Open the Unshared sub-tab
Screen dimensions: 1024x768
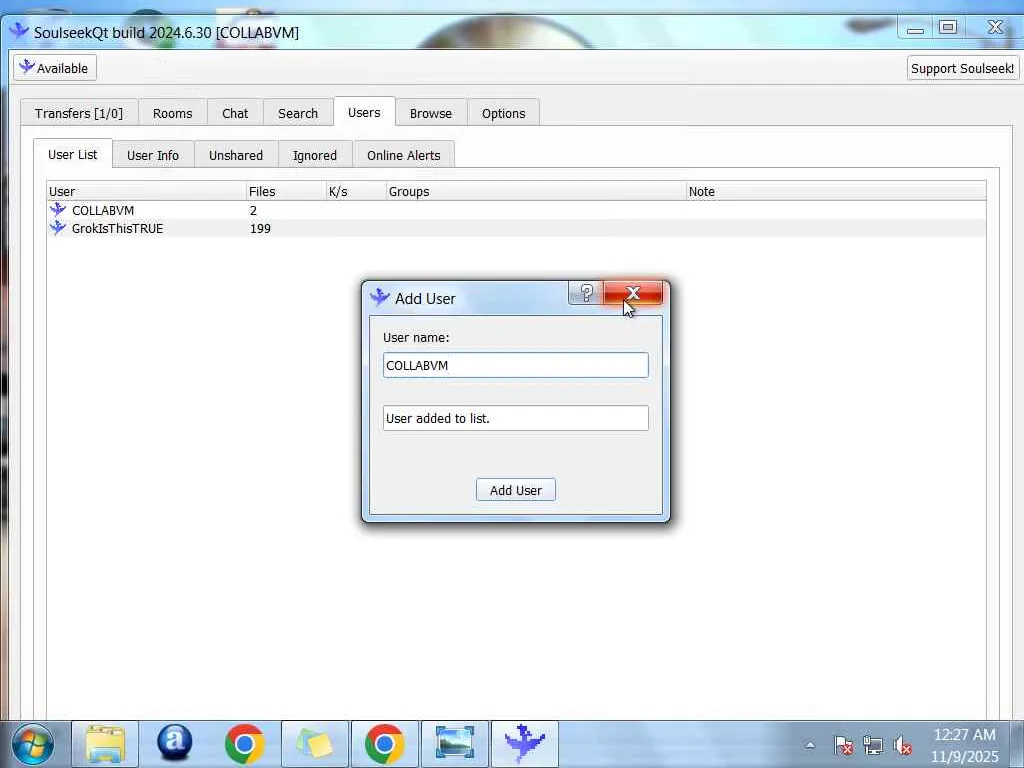click(236, 155)
